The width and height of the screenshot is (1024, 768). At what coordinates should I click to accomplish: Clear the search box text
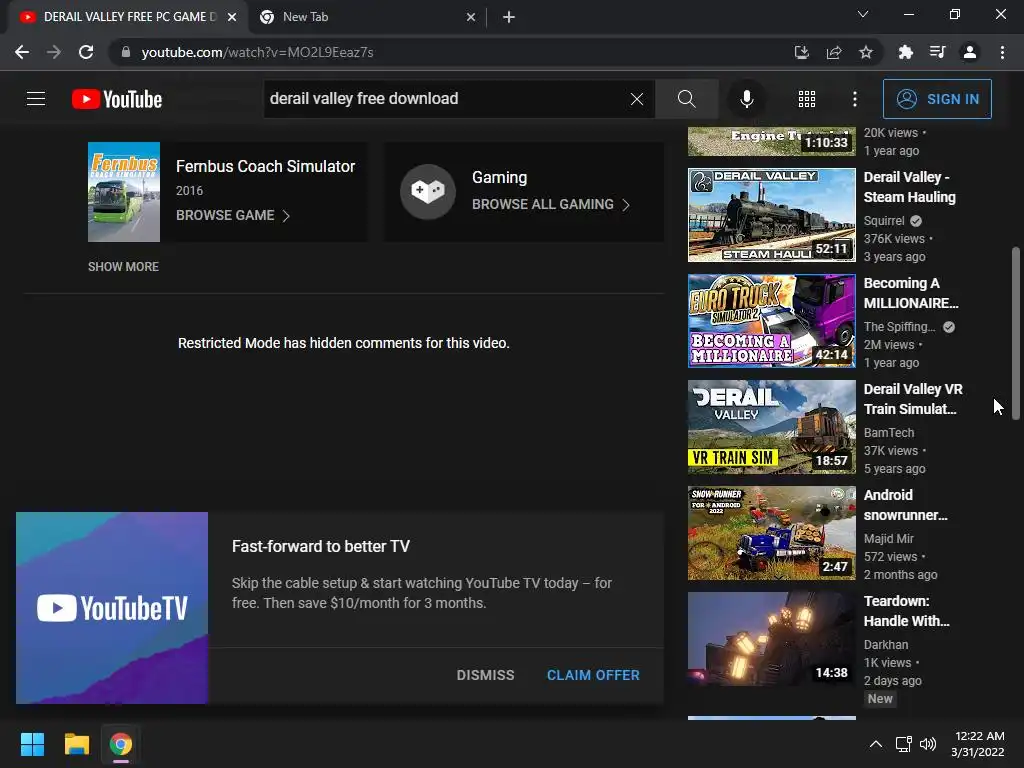pos(637,99)
